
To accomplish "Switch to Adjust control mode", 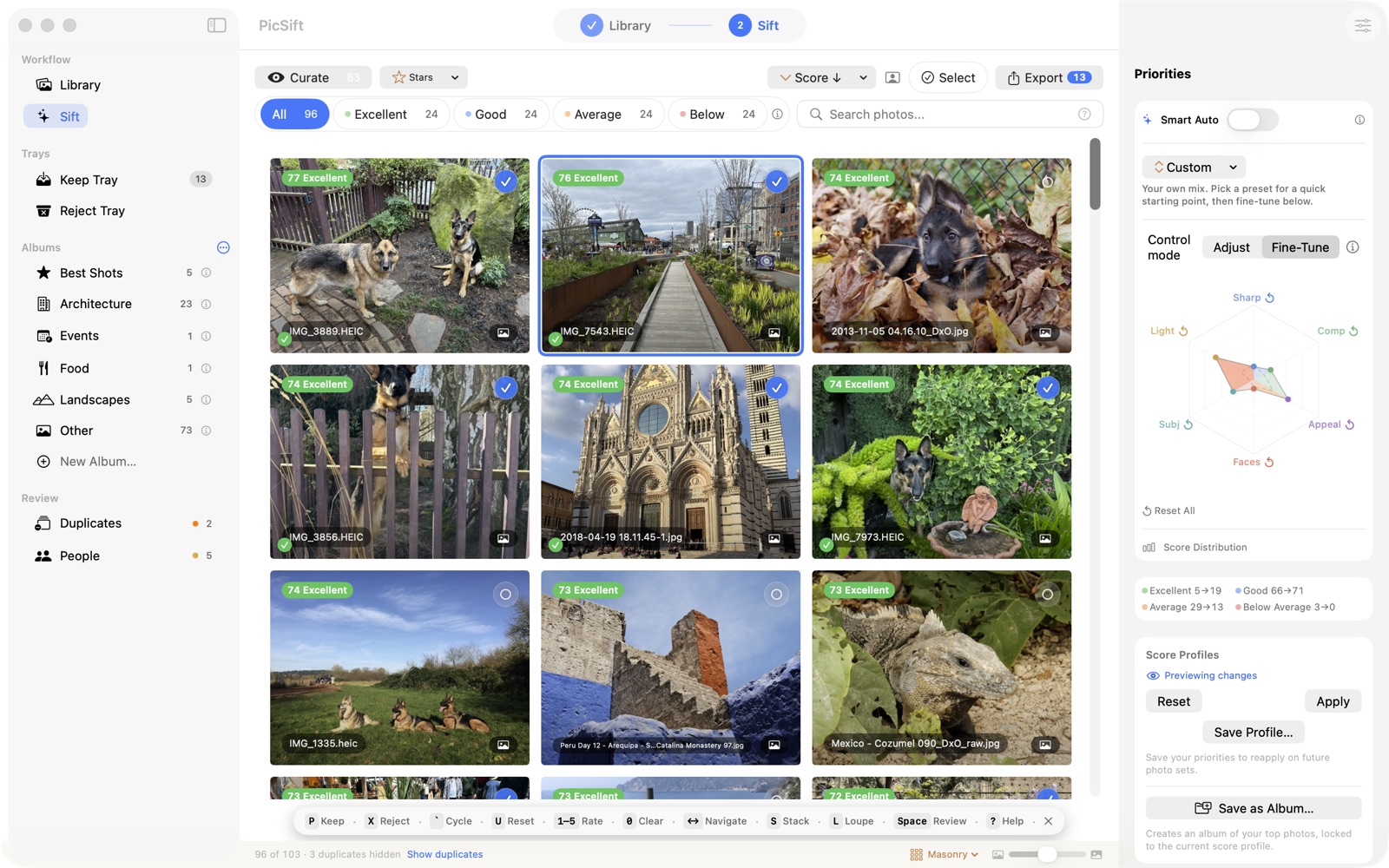I will coord(1231,247).
